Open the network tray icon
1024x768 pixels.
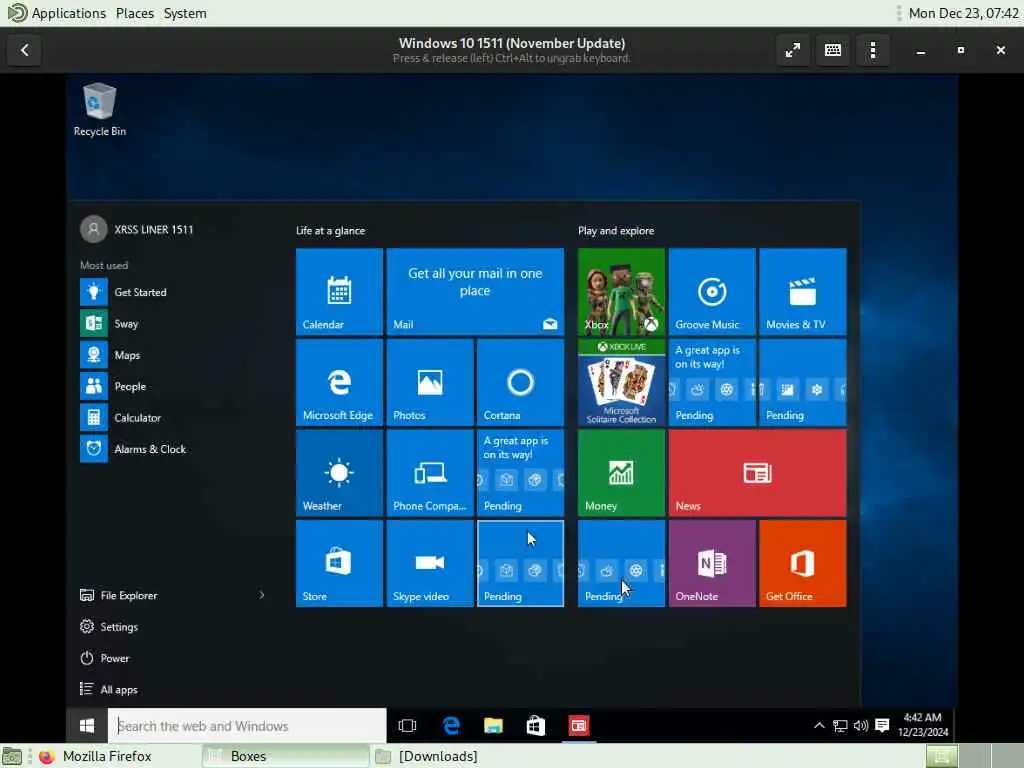(840, 726)
